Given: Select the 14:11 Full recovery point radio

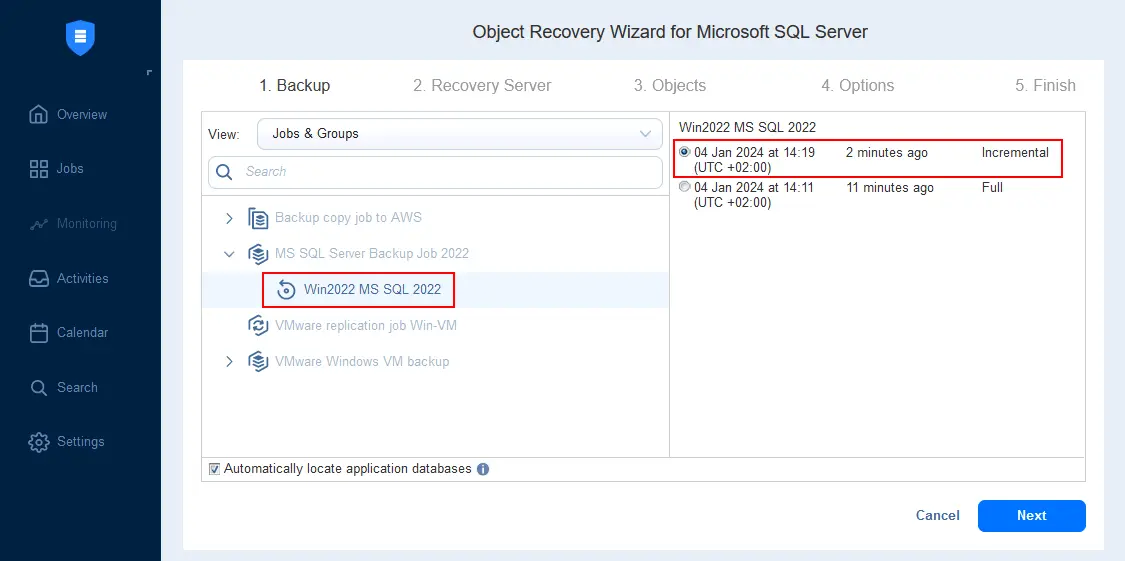Looking at the screenshot, I should pyautogui.click(x=684, y=187).
